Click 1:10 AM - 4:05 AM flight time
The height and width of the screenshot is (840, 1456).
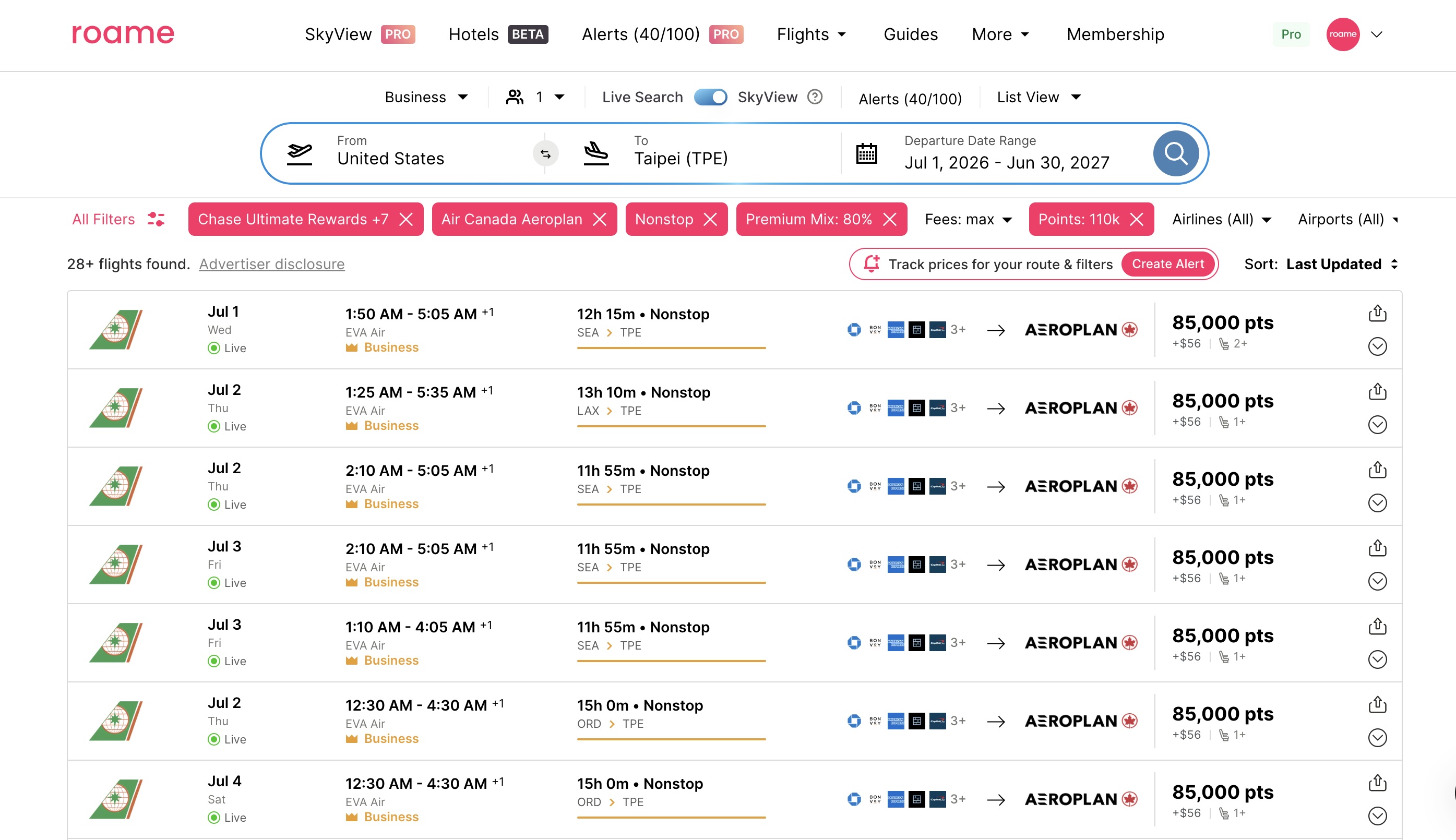pyautogui.click(x=410, y=627)
